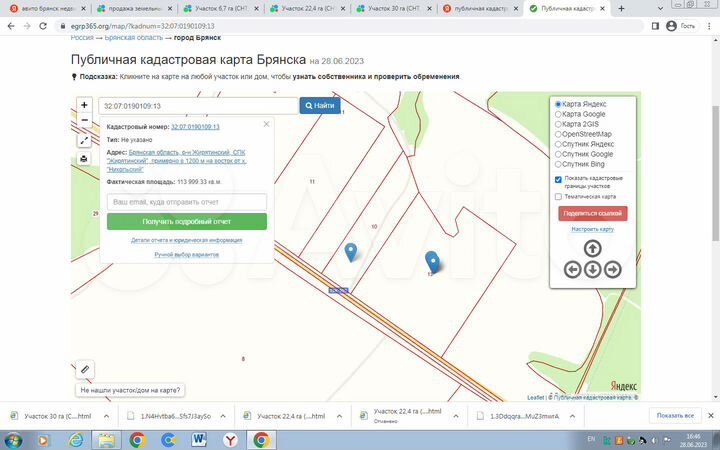Go back in browser history
This screenshot has width=720, height=450.
11,26
